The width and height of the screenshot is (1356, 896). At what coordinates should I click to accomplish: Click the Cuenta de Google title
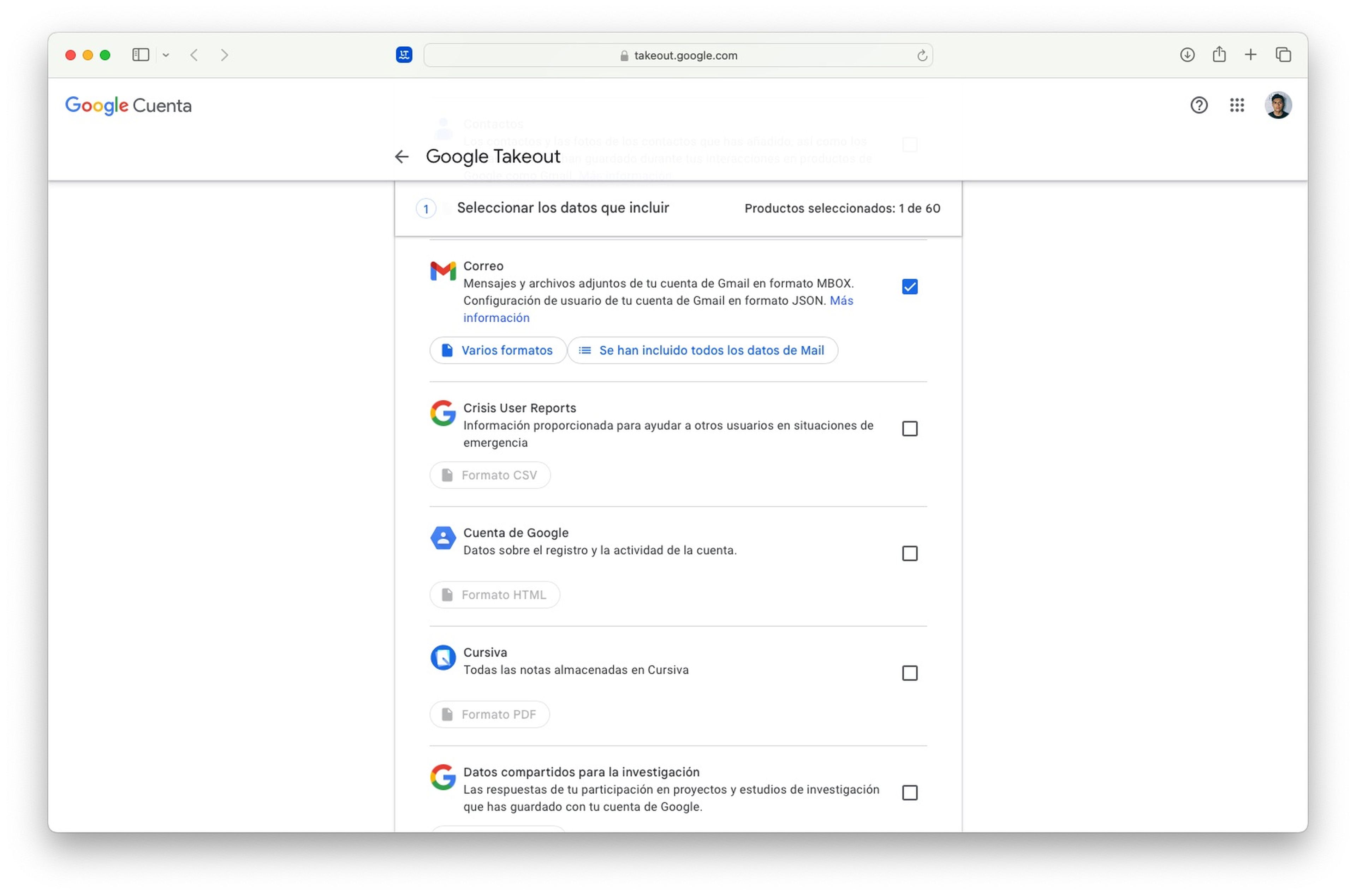[x=516, y=533]
